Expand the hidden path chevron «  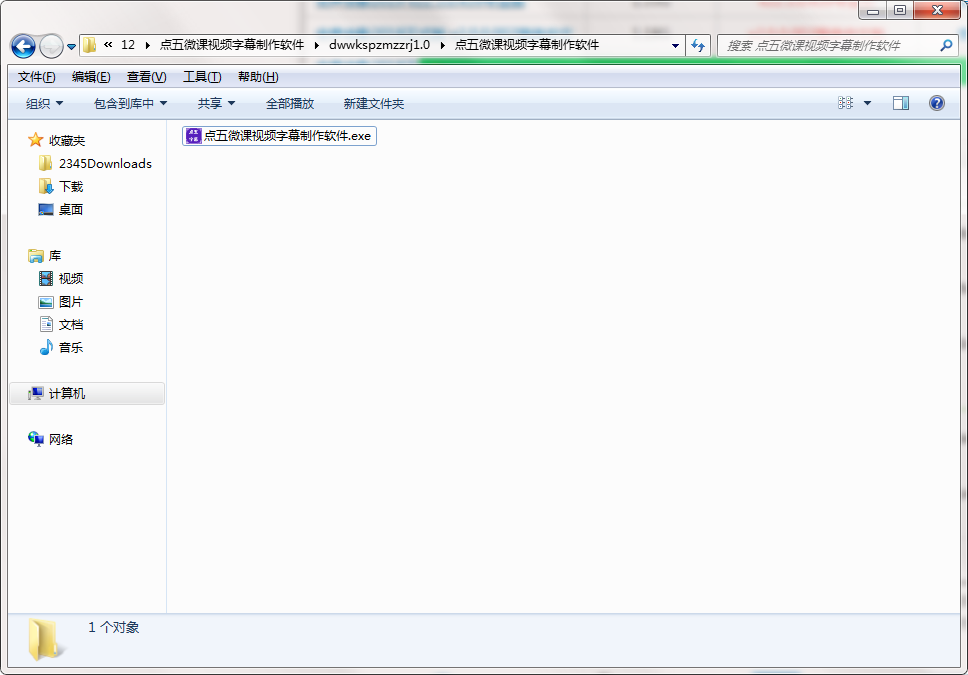108,44
